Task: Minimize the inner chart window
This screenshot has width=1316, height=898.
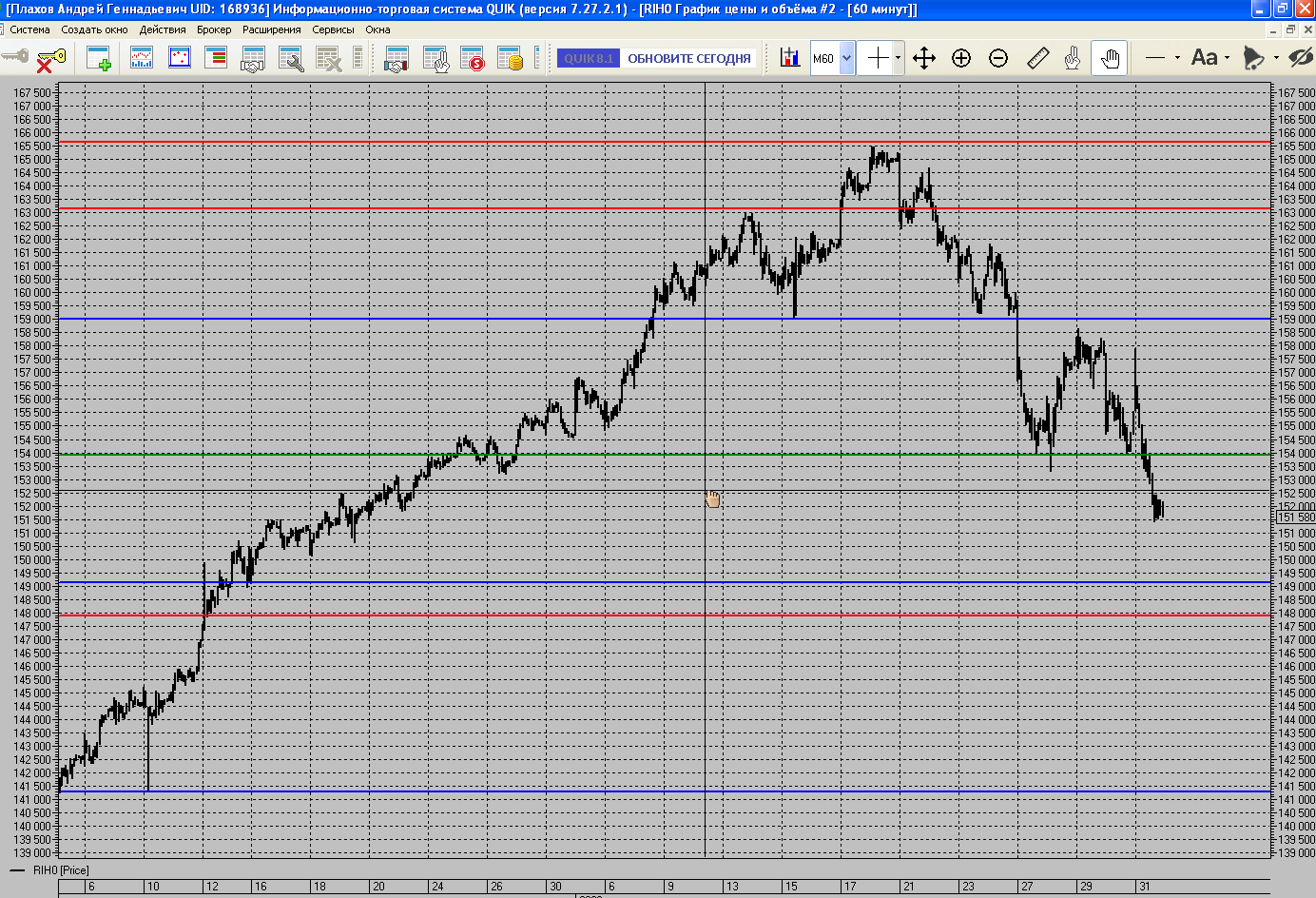Action: click(x=1274, y=29)
